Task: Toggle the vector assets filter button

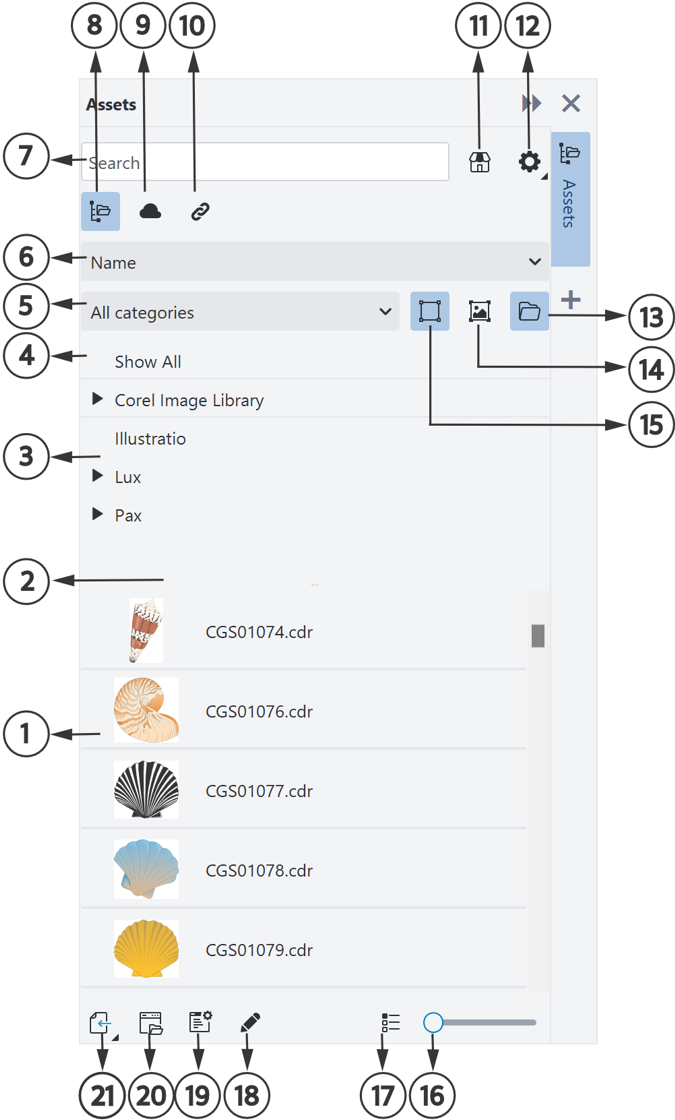Action: click(430, 311)
